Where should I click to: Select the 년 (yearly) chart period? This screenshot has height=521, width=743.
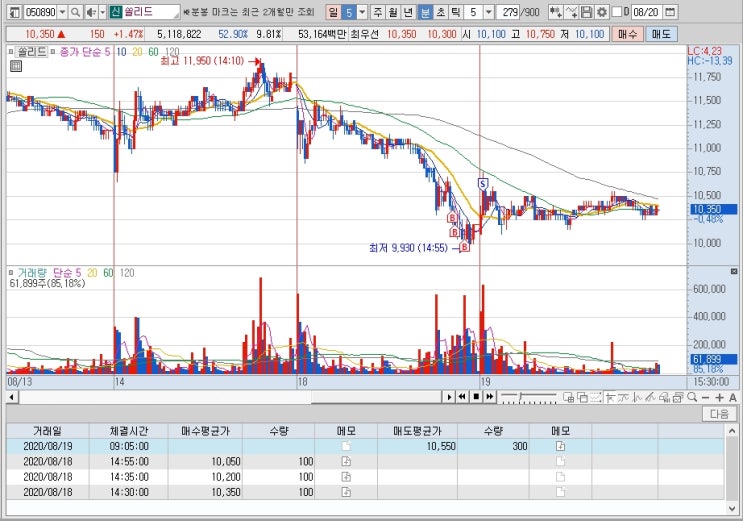pyautogui.click(x=408, y=12)
